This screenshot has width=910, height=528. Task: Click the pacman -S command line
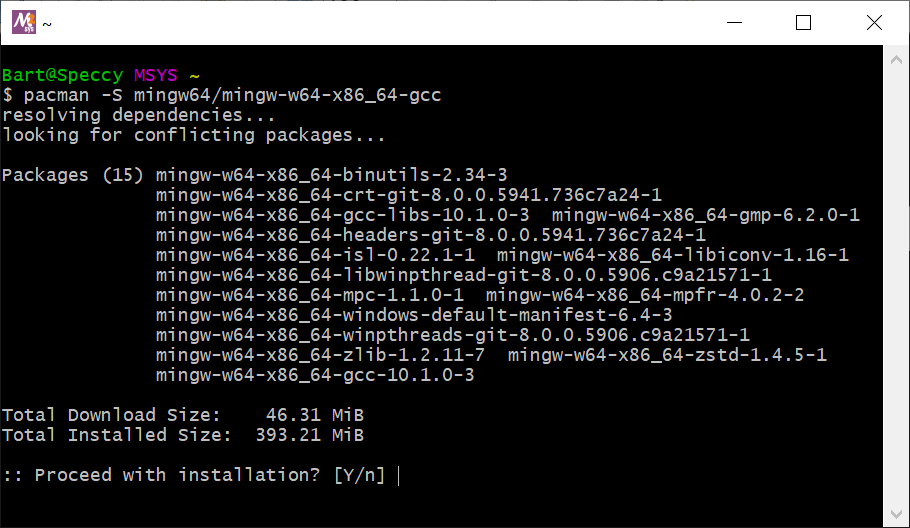pyautogui.click(x=222, y=95)
